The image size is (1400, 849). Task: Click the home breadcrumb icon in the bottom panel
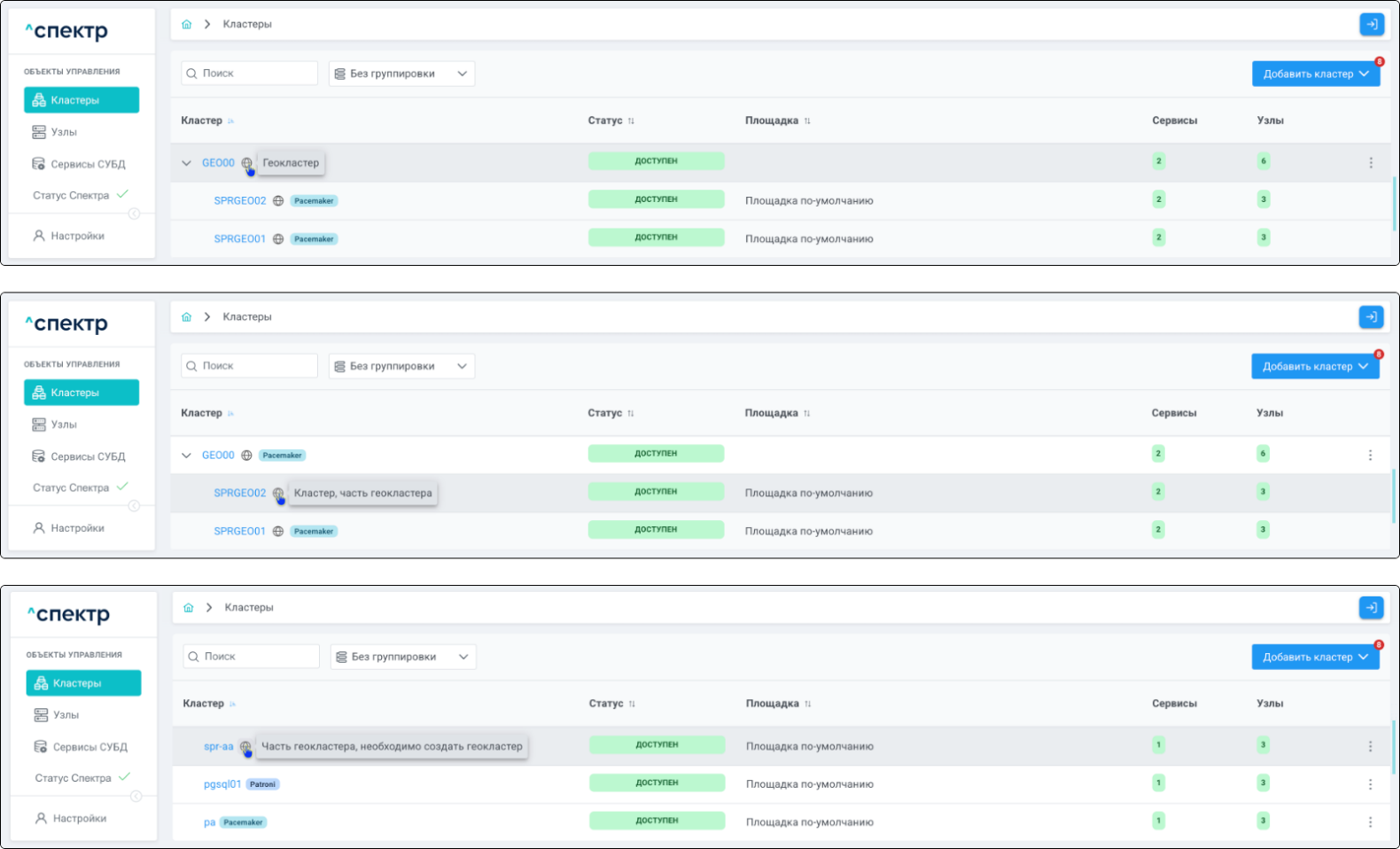pyautogui.click(x=189, y=608)
